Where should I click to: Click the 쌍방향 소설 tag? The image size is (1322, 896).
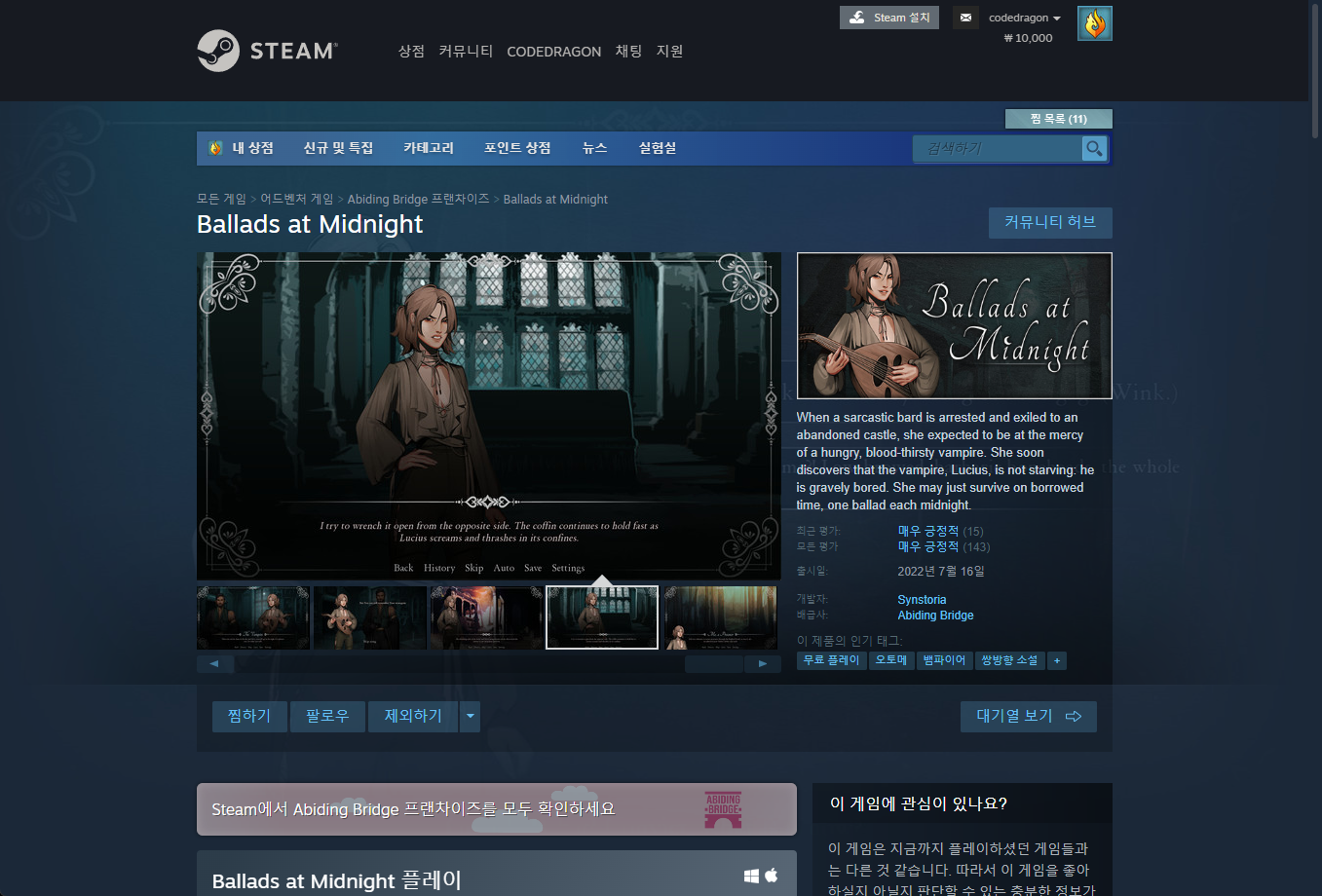(1009, 660)
